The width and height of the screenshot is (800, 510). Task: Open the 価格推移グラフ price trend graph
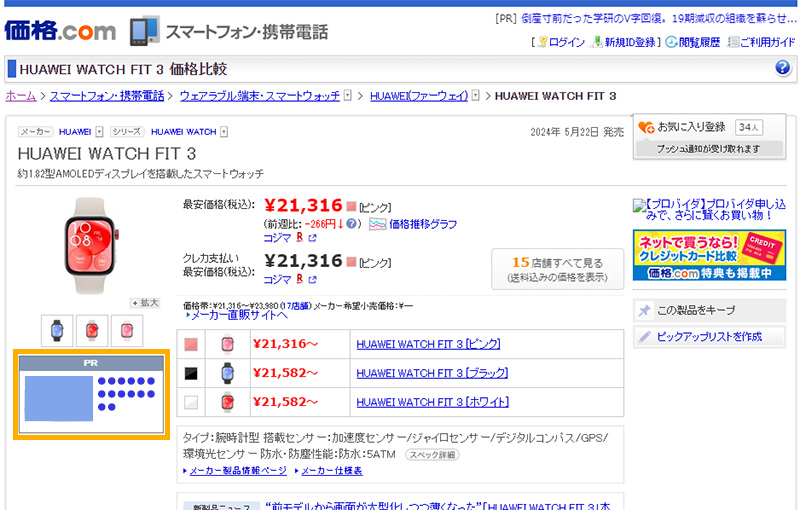point(422,224)
